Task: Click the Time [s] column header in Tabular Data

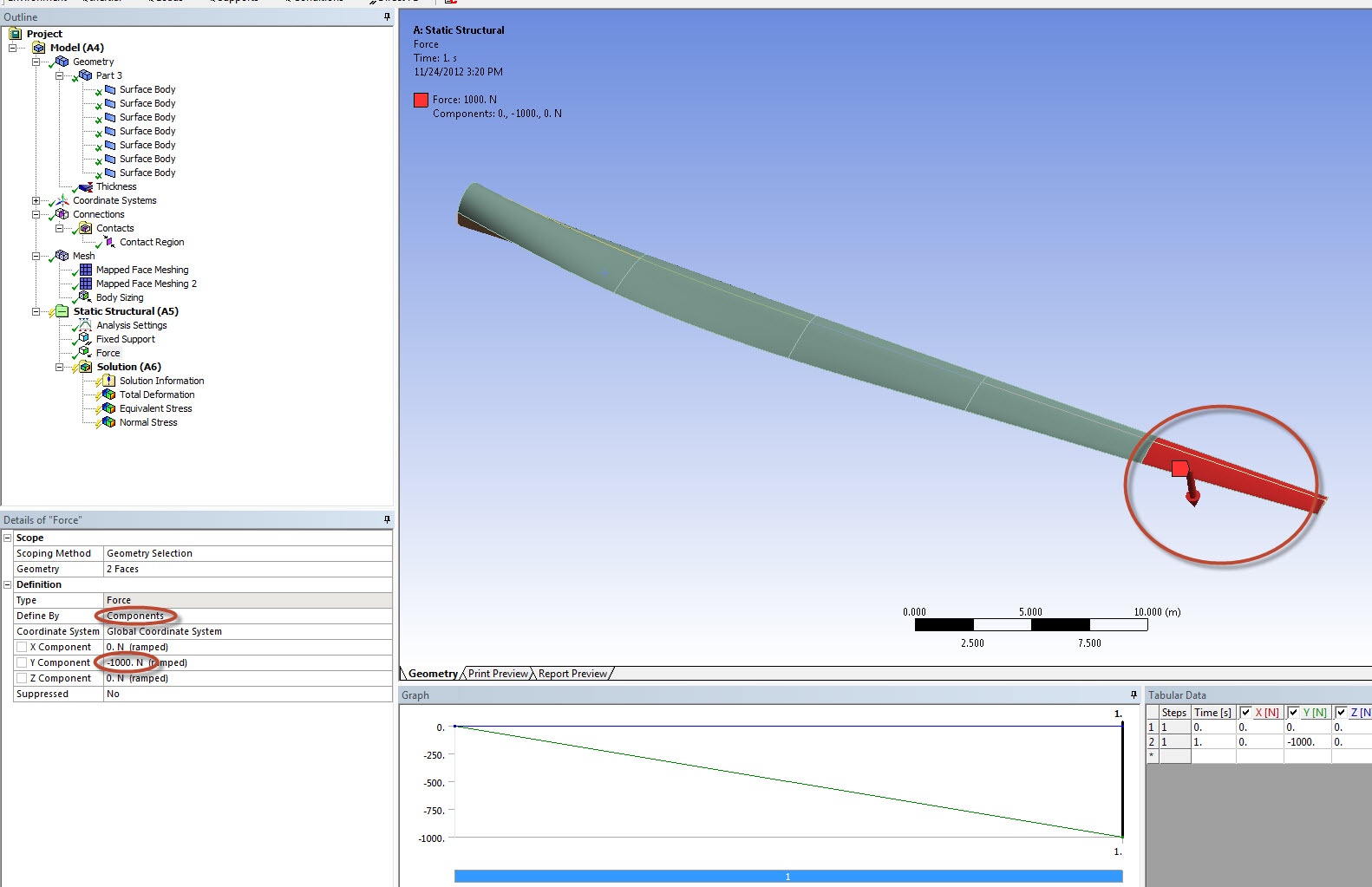Action: [x=1213, y=713]
